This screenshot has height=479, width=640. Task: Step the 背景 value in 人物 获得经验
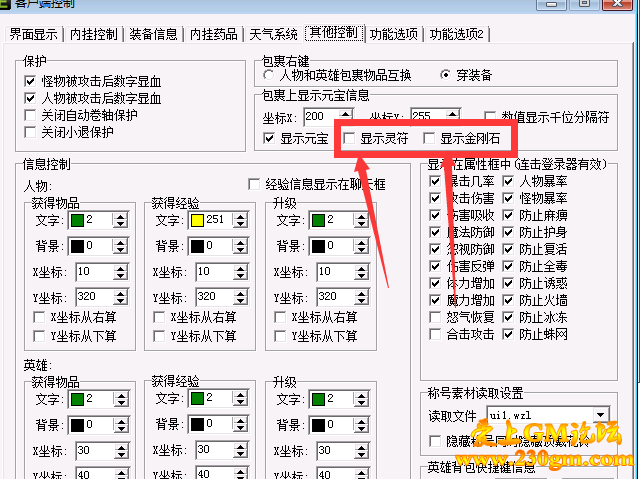[240, 246]
